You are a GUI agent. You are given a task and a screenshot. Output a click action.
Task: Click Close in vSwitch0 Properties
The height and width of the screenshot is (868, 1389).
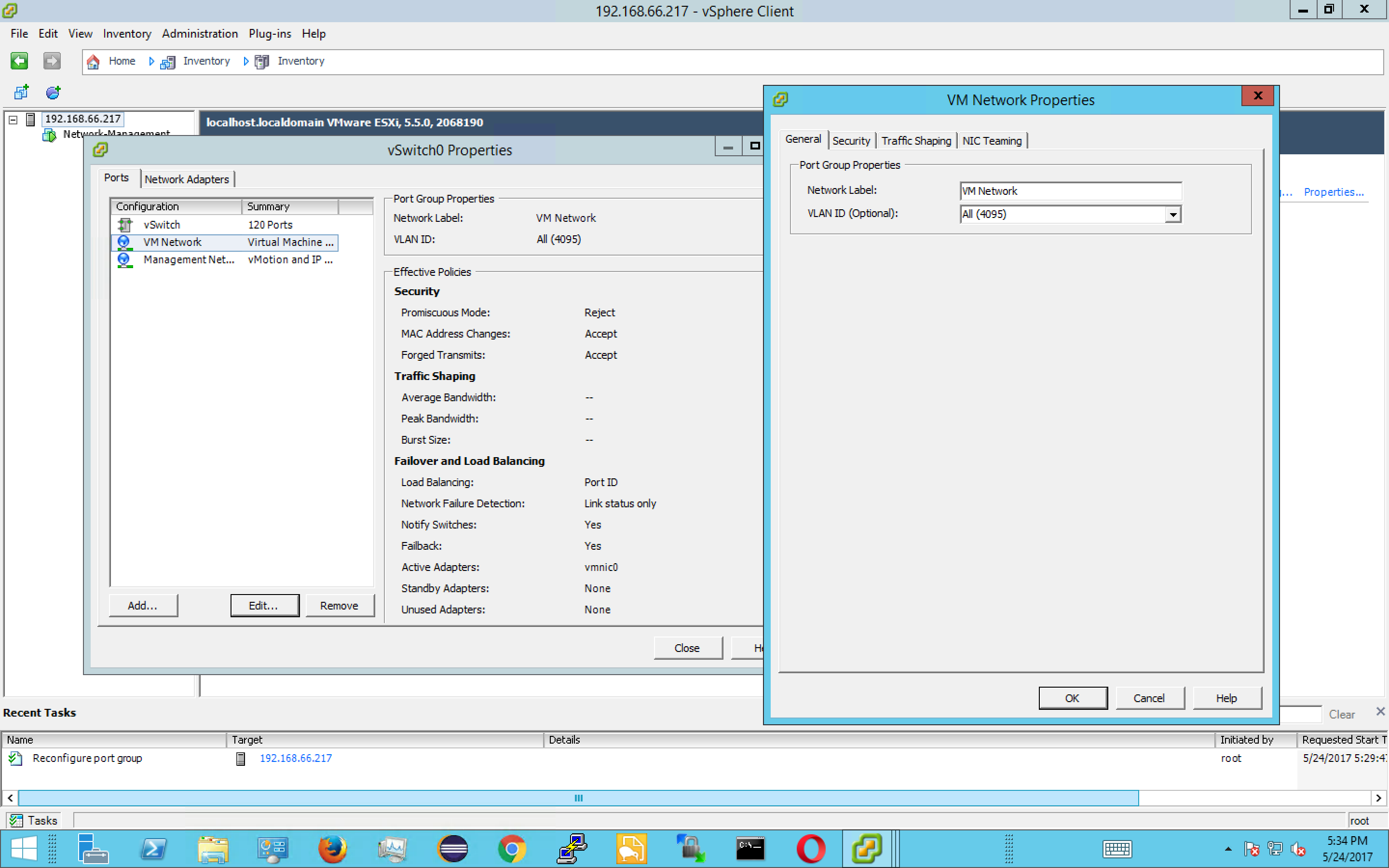point(687,648)
